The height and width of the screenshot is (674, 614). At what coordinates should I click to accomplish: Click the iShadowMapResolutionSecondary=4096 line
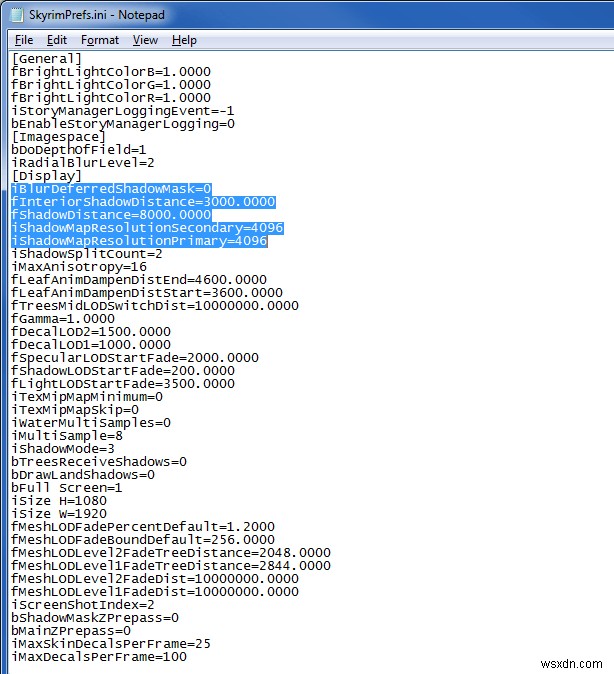[147, 228]
